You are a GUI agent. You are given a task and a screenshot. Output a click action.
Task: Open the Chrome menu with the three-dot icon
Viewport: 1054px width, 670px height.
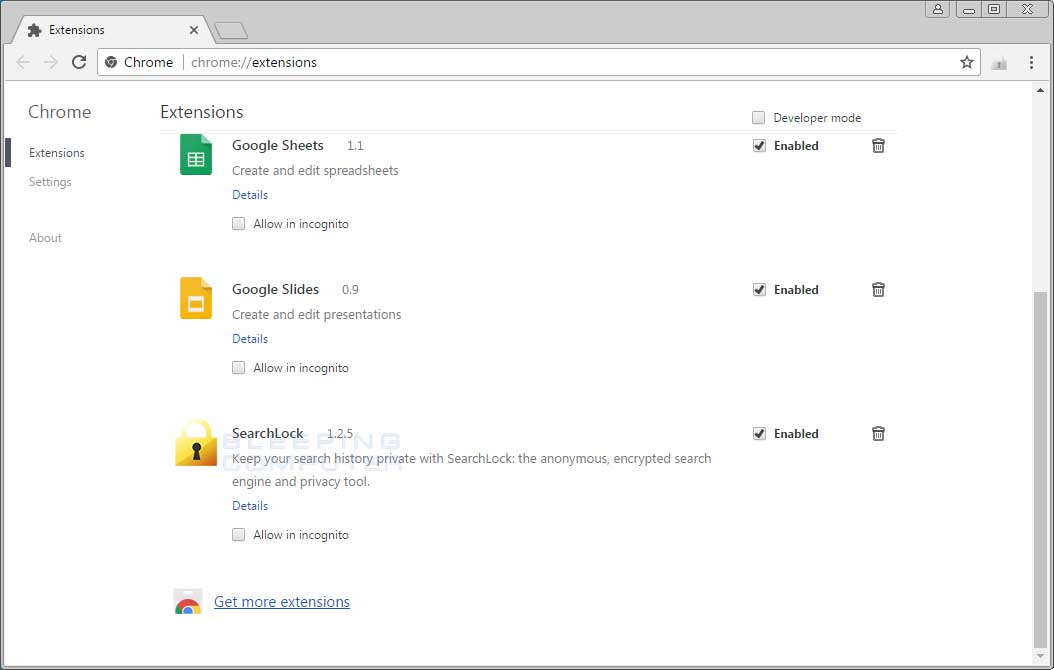[x=1032, y=61]
